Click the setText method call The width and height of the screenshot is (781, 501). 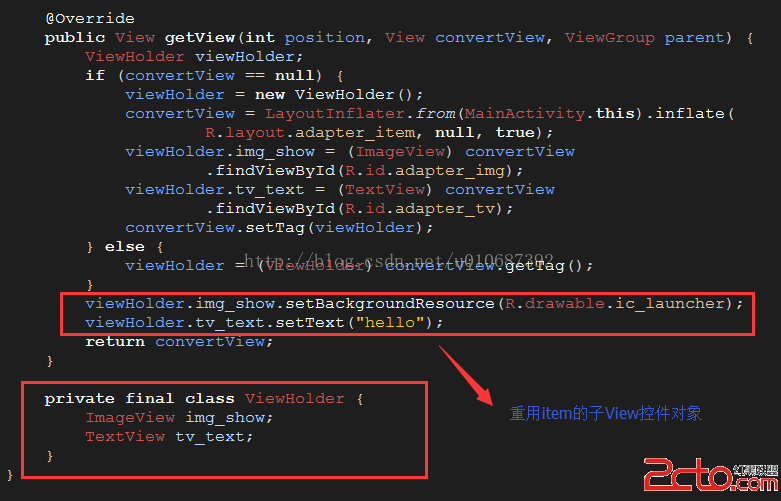[310, 323]
